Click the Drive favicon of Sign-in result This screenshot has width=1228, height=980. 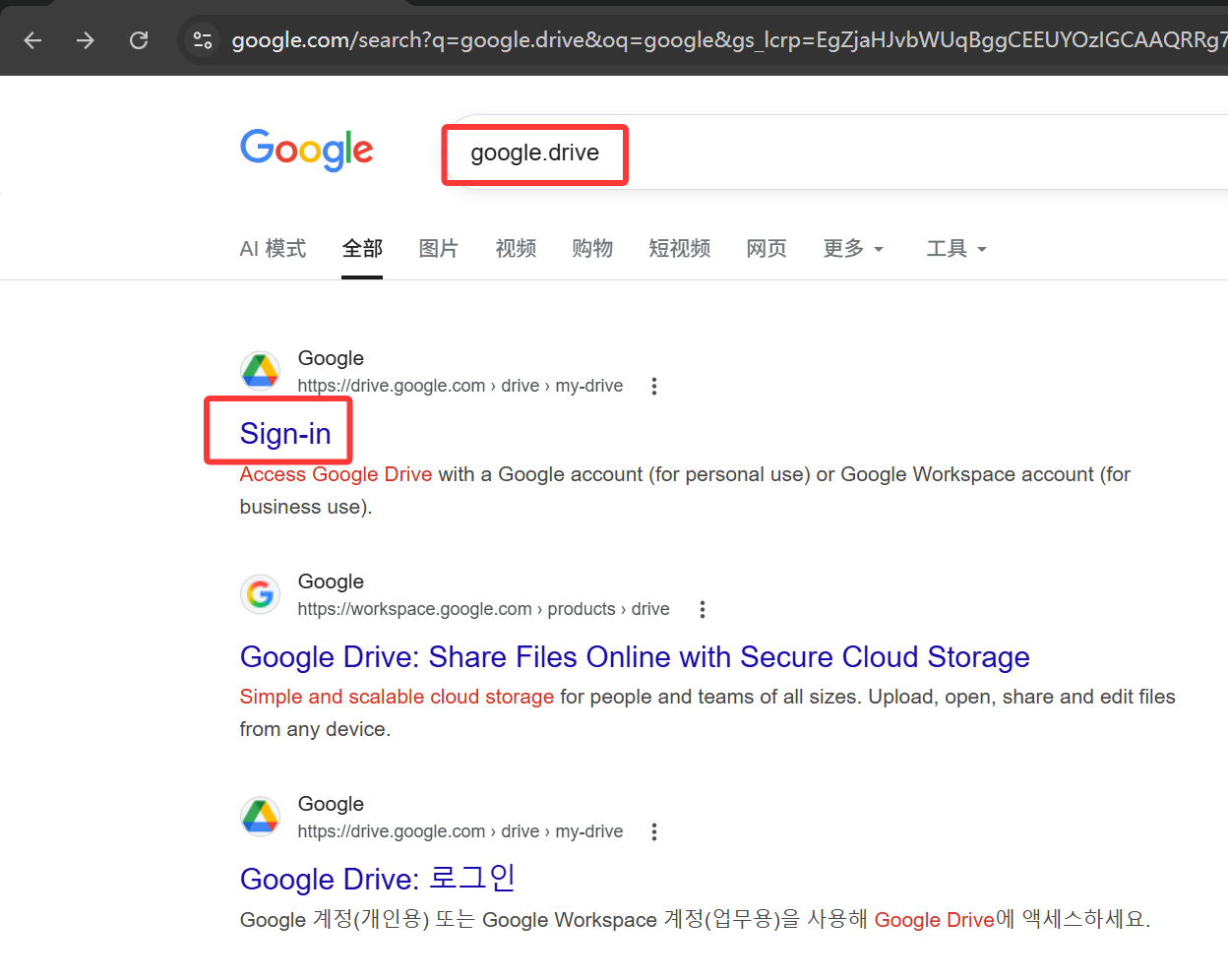(260, 371)
